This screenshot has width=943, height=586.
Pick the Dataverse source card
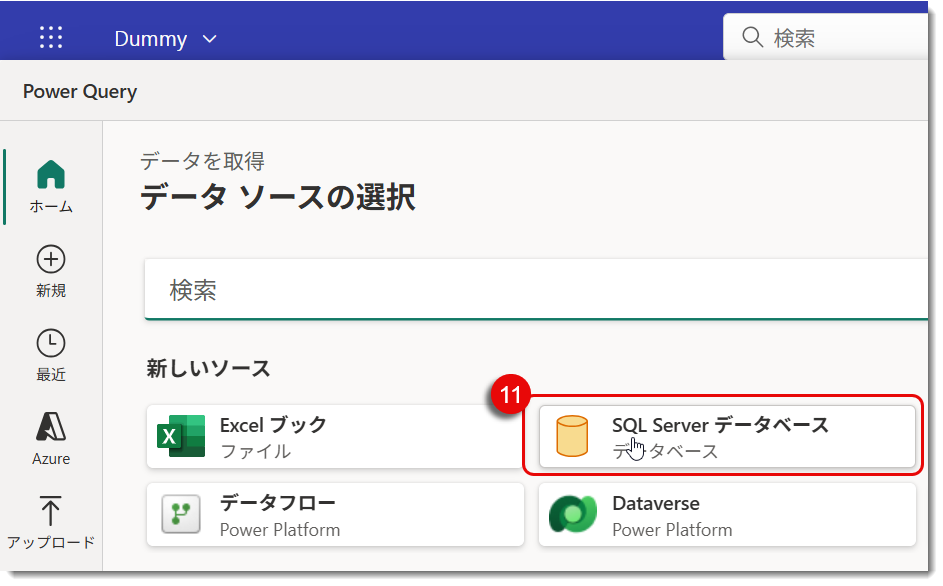click(727, 515)
